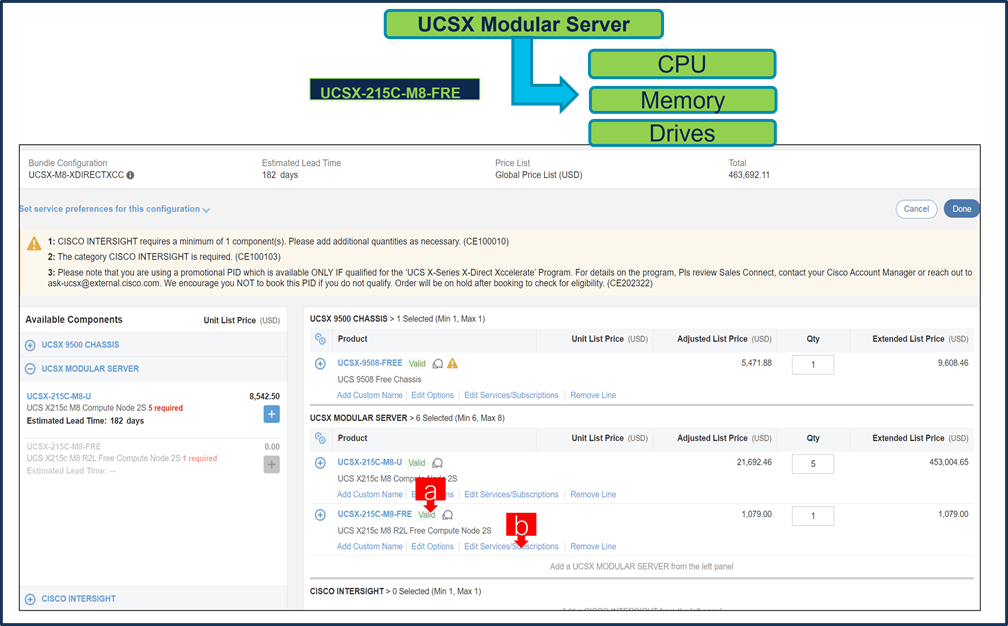Click the green CPU box
Viewport: 1008px width, 626px height.
[x=682, y=64]
